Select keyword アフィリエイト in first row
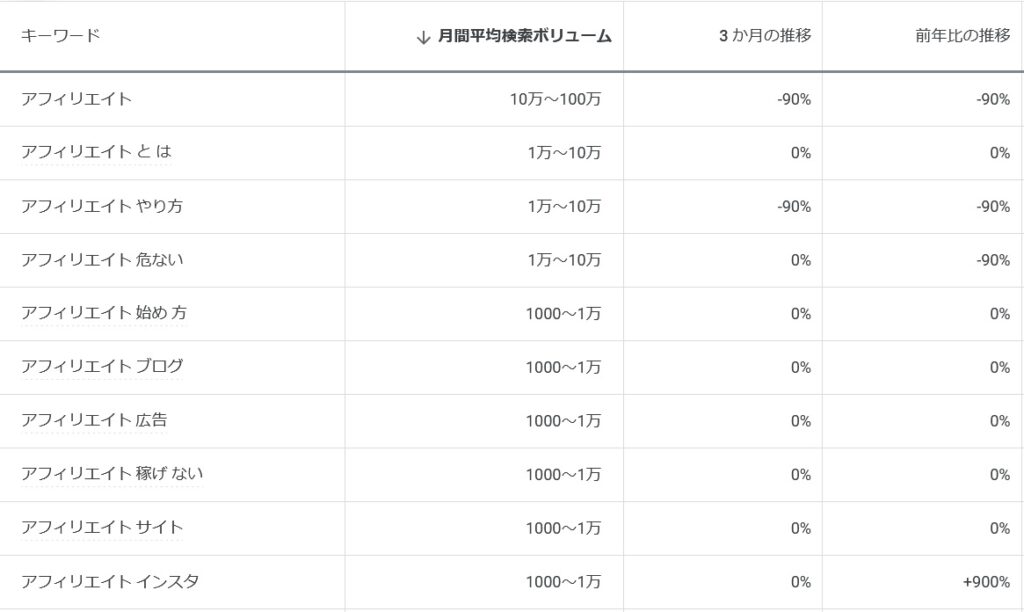This screenshot has height=612, width=1024. coord(76,99)
